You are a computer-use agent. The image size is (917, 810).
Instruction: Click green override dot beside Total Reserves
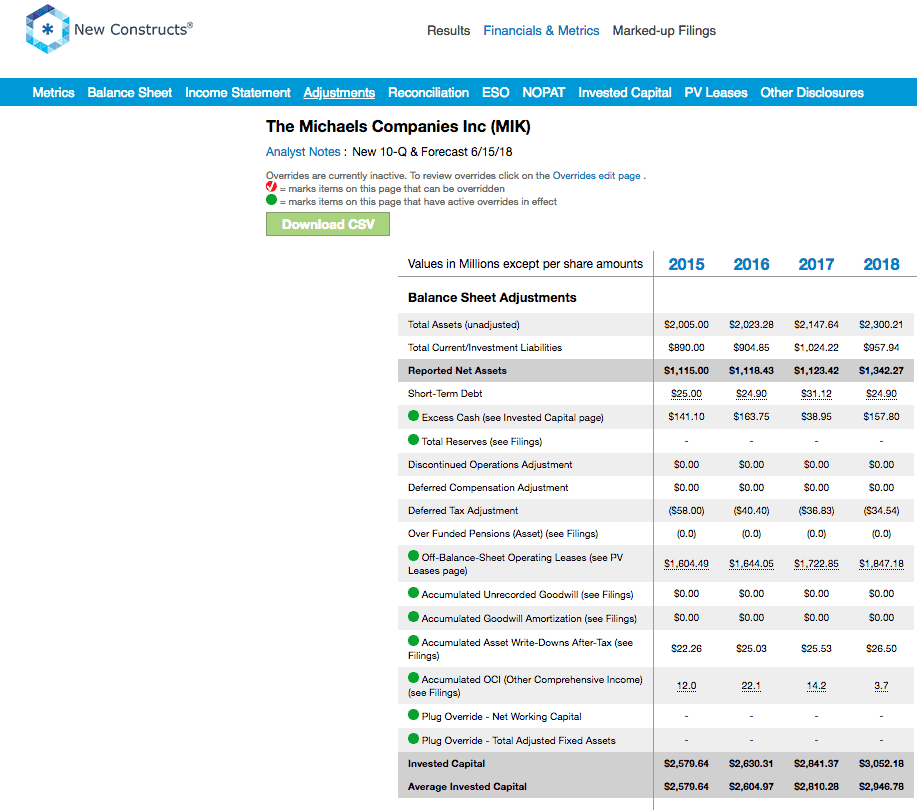[x=413, y=440]
